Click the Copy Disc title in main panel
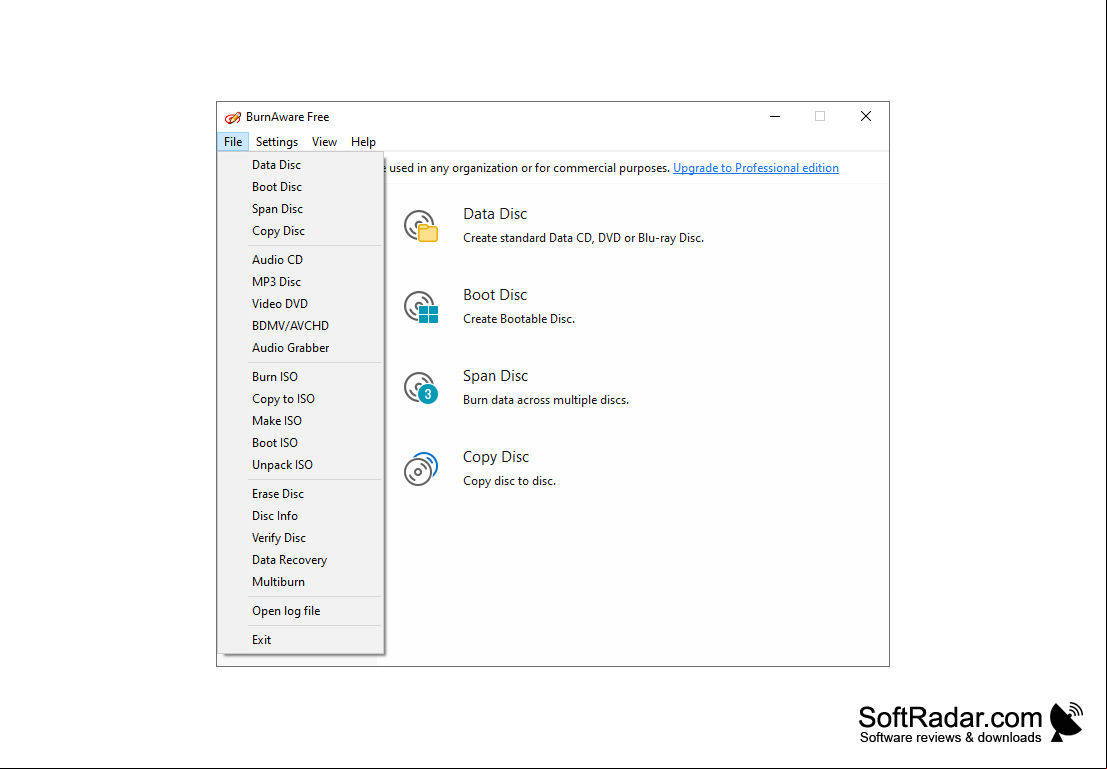 (496, 457)
